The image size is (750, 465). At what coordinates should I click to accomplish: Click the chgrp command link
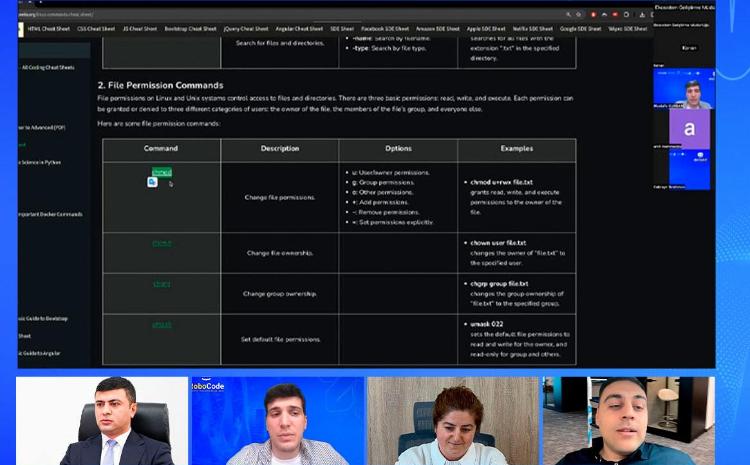tap(161, 284)
